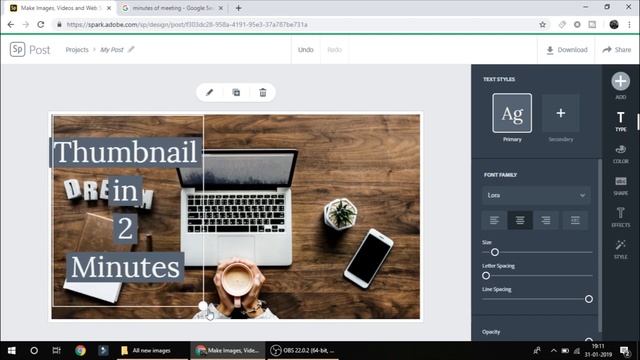This screenshot has width=640, height=360.
Task: Click the pencil edit icon above canvas
Action: (x=209, y=93)
